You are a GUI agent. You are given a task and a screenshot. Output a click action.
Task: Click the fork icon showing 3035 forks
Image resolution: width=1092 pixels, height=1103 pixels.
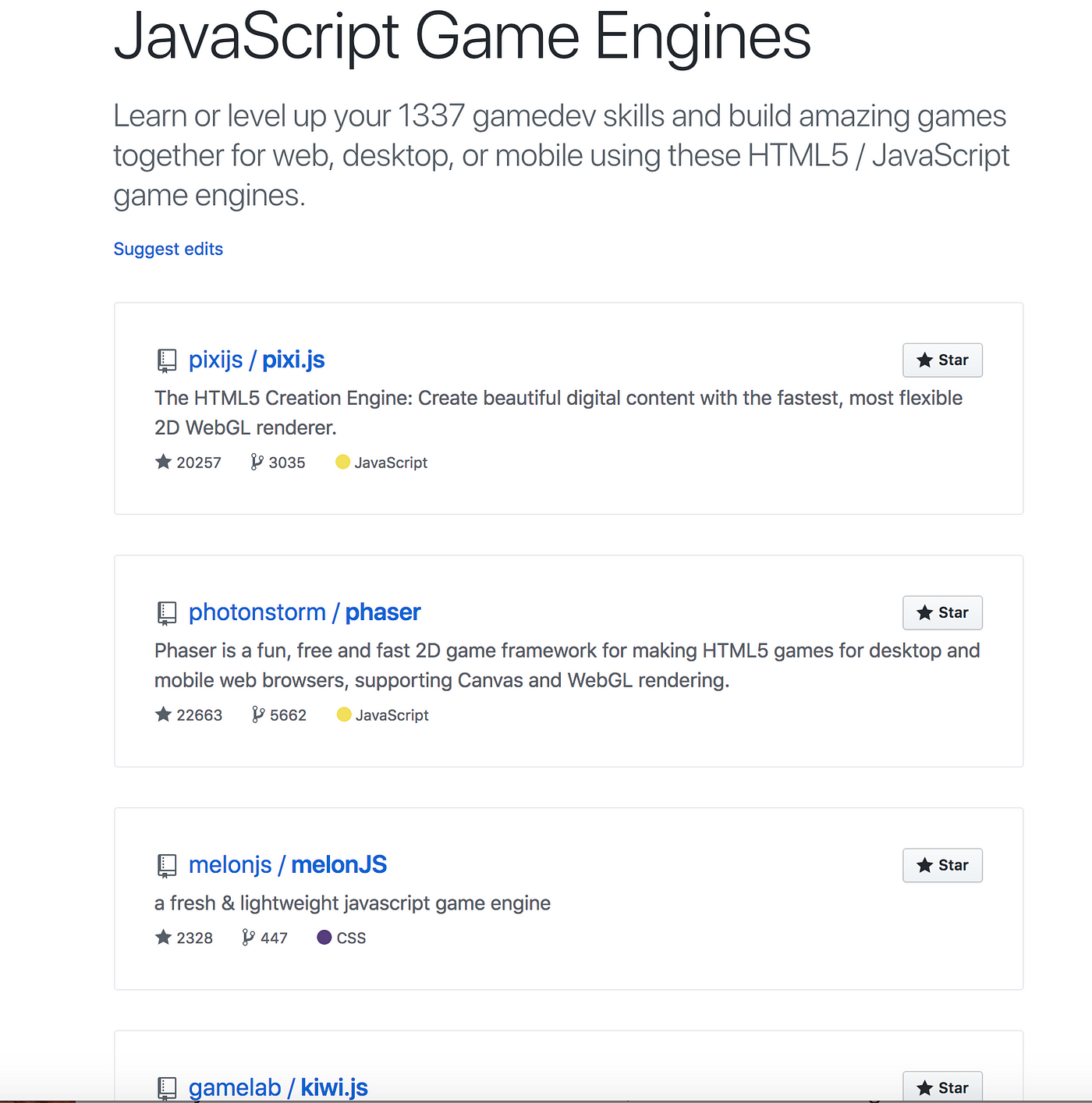[257, 463]
